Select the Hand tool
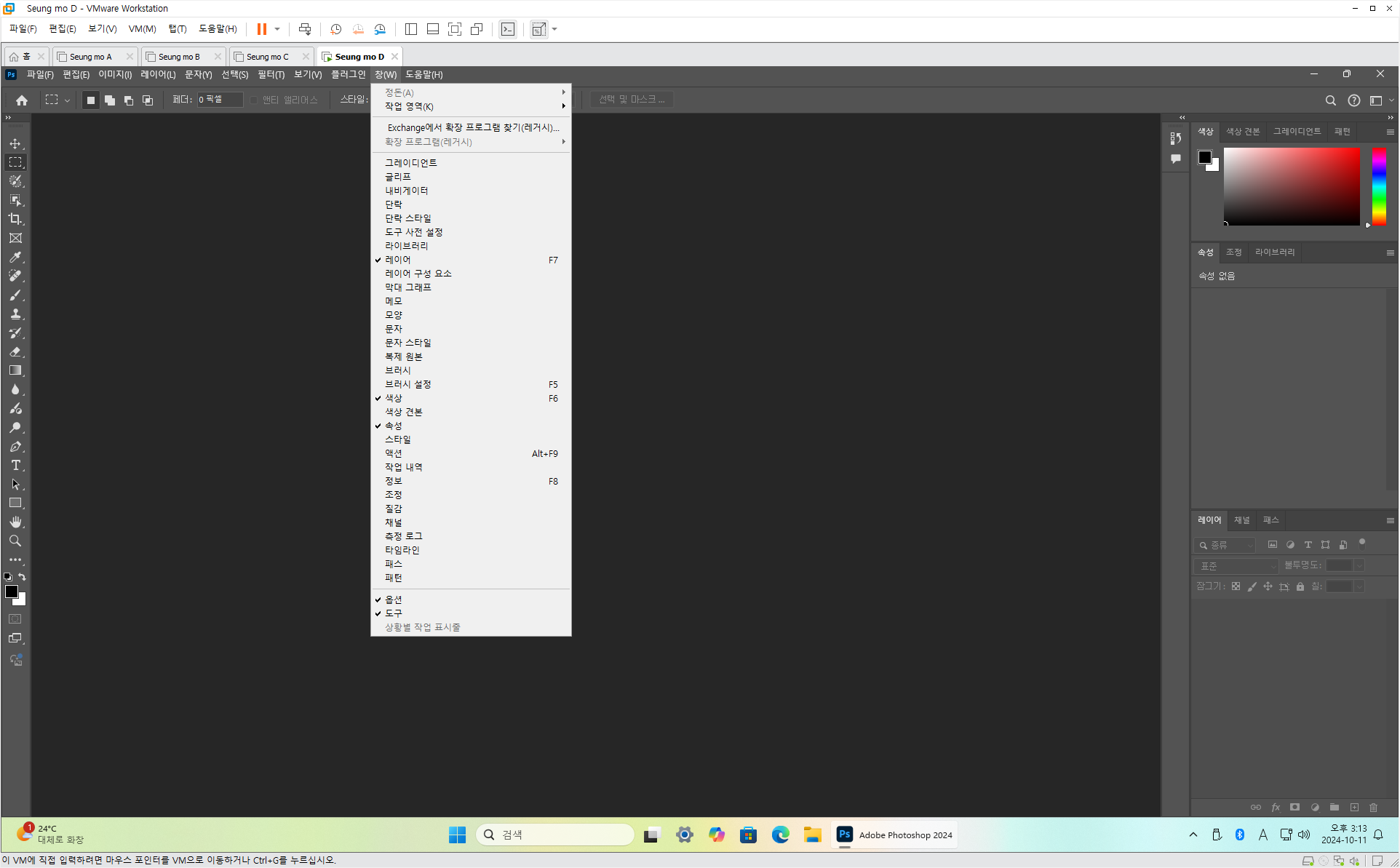 coord(15,522)
